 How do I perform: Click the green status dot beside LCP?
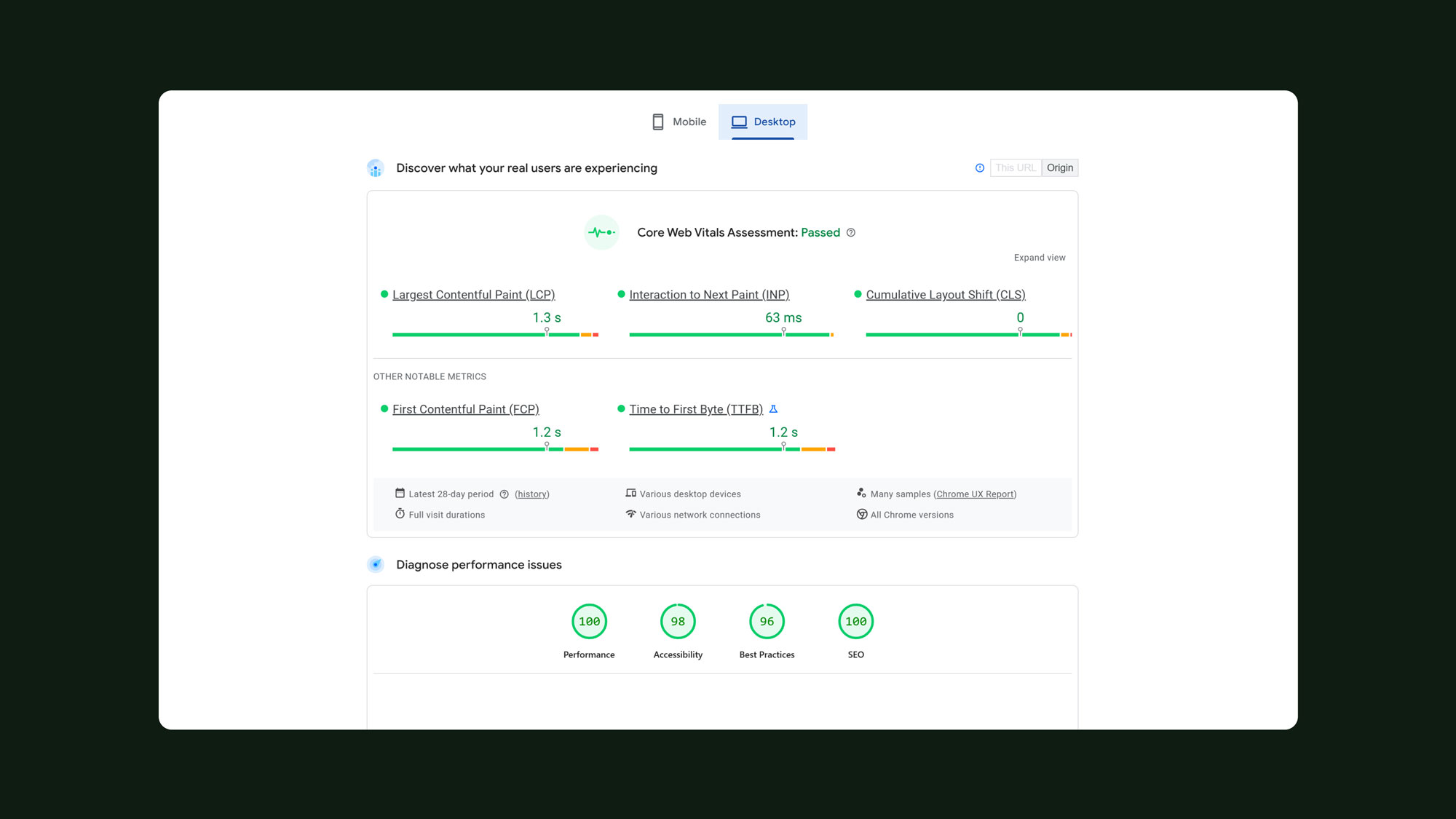384,294
